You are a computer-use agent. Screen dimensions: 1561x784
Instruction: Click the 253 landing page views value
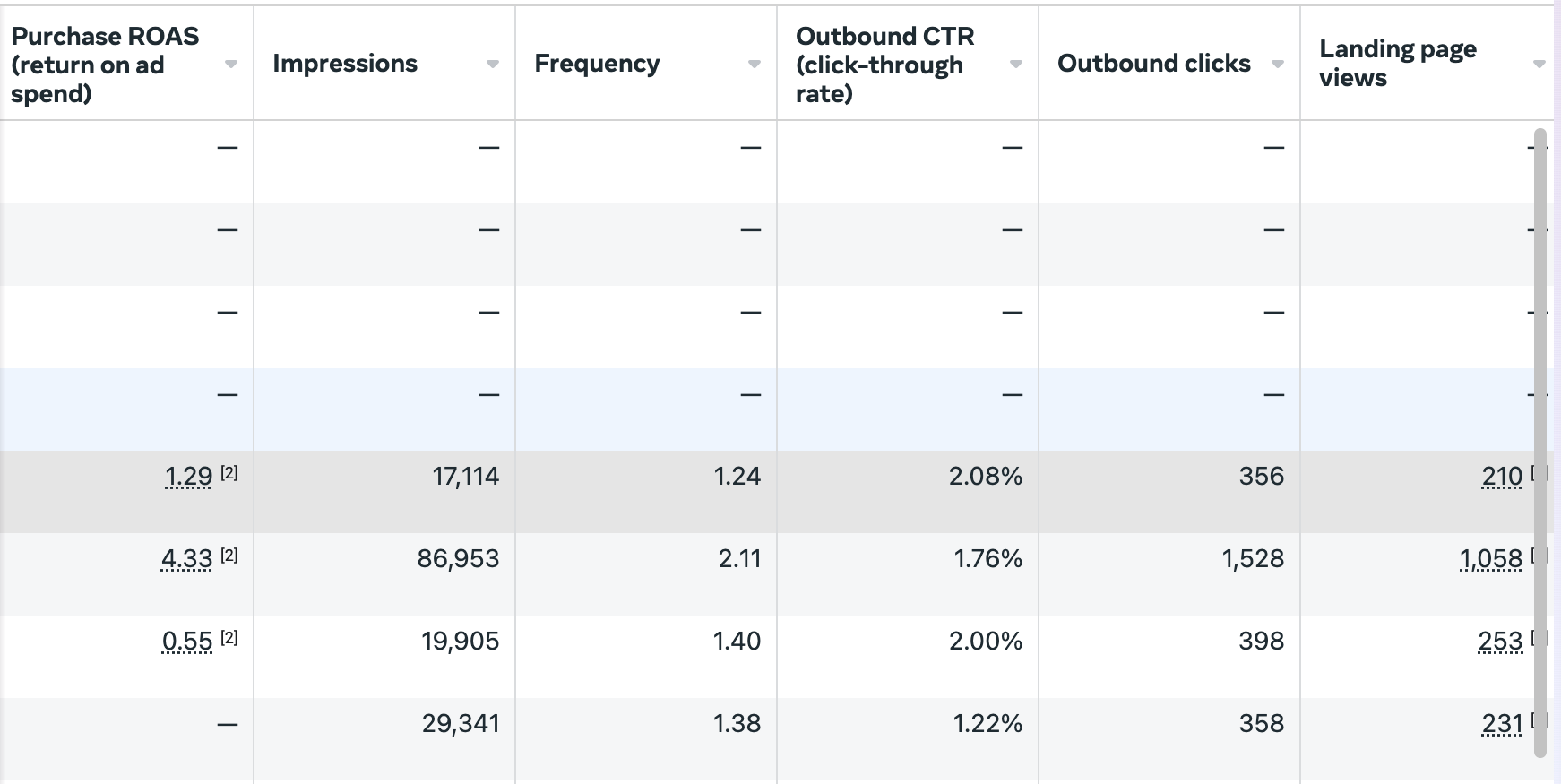pos(1501,642)
